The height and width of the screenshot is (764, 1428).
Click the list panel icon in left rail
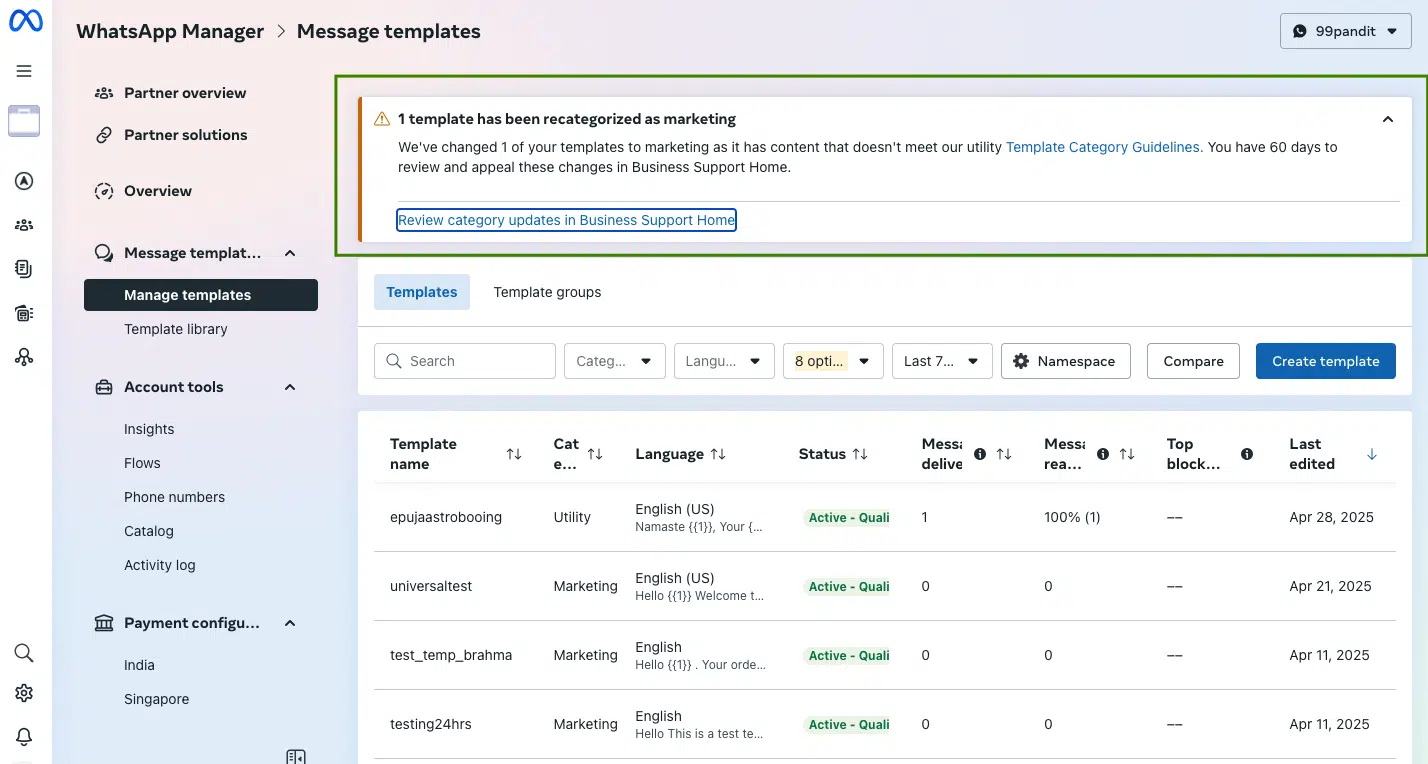[24, 313]
